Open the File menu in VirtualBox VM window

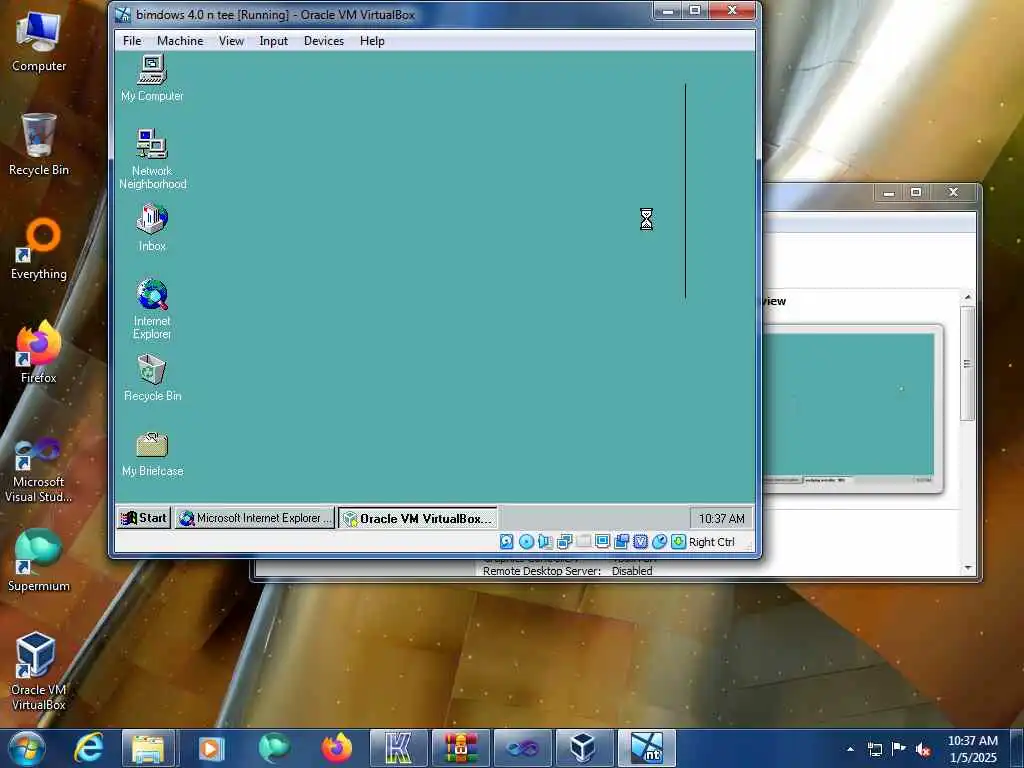click(x=132, y=40)
